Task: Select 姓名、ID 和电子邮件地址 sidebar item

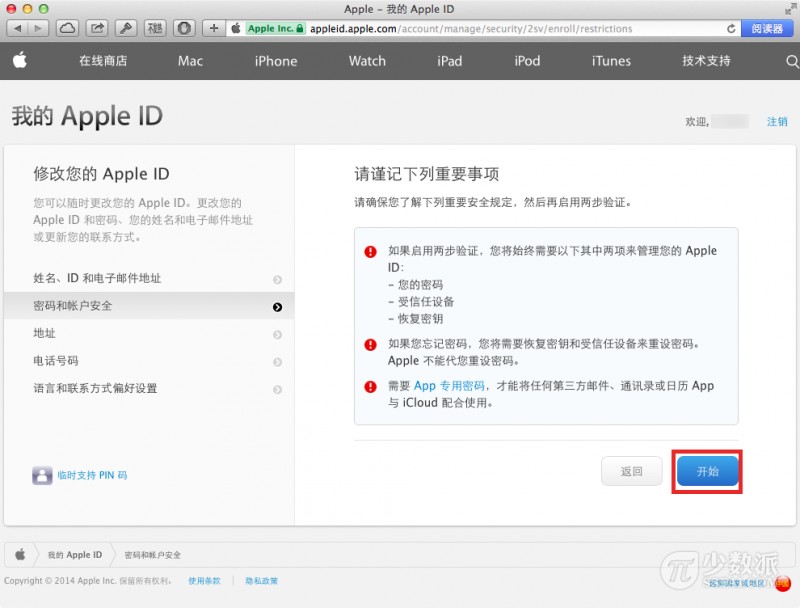Action: [149, 278]
